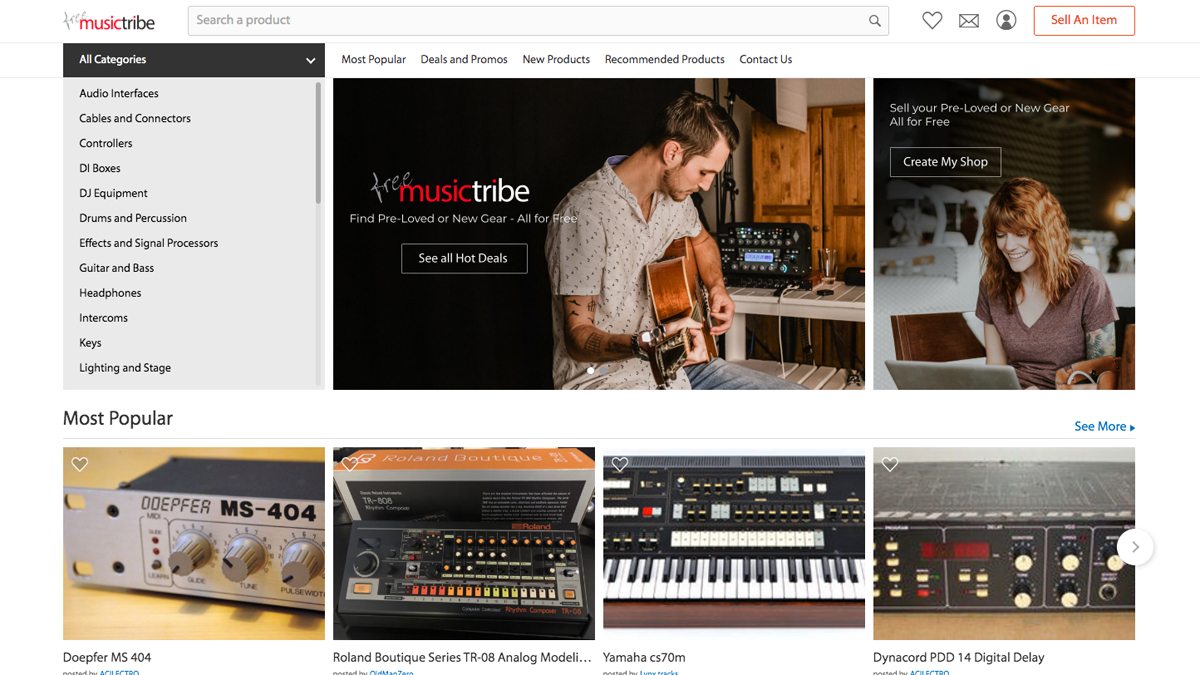Browse the DJ Equipment category
The height and width of the screenshot is (675, 1200).
click(x=113, y=193)
